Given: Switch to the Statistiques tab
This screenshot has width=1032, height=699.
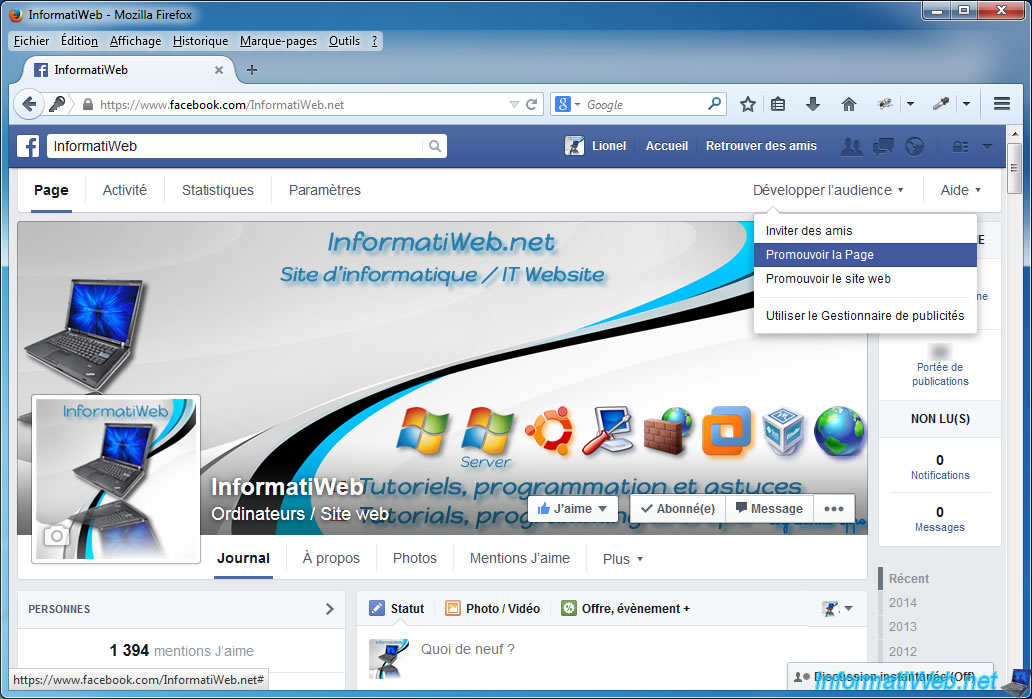Looking at the screenshot, I should click(218, 190).
